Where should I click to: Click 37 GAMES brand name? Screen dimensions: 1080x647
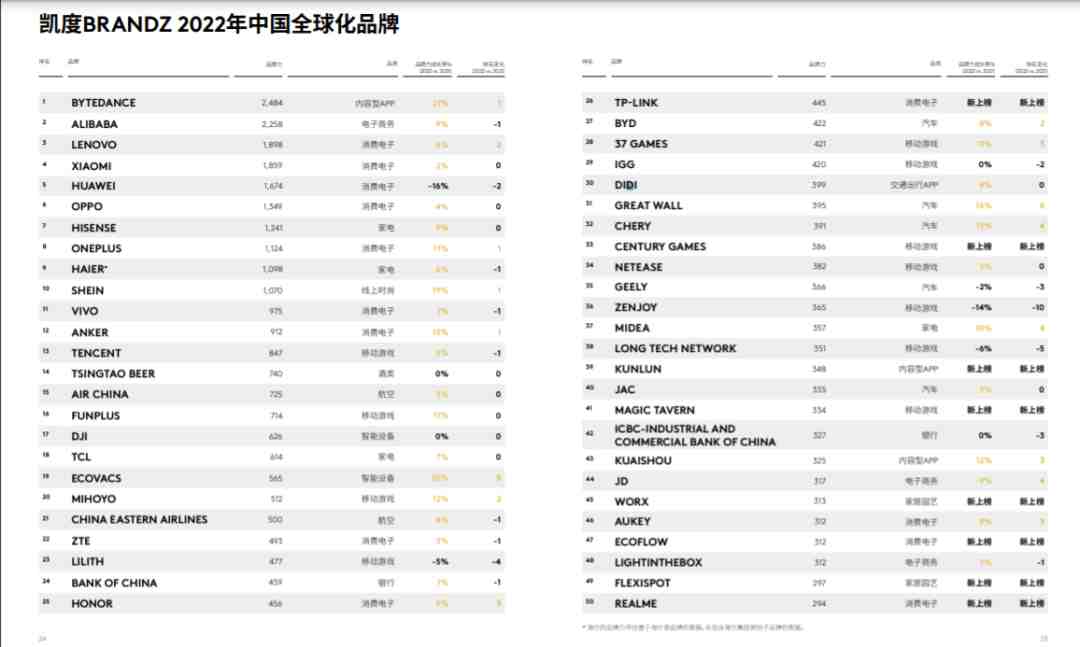click(x=641, y=144)
